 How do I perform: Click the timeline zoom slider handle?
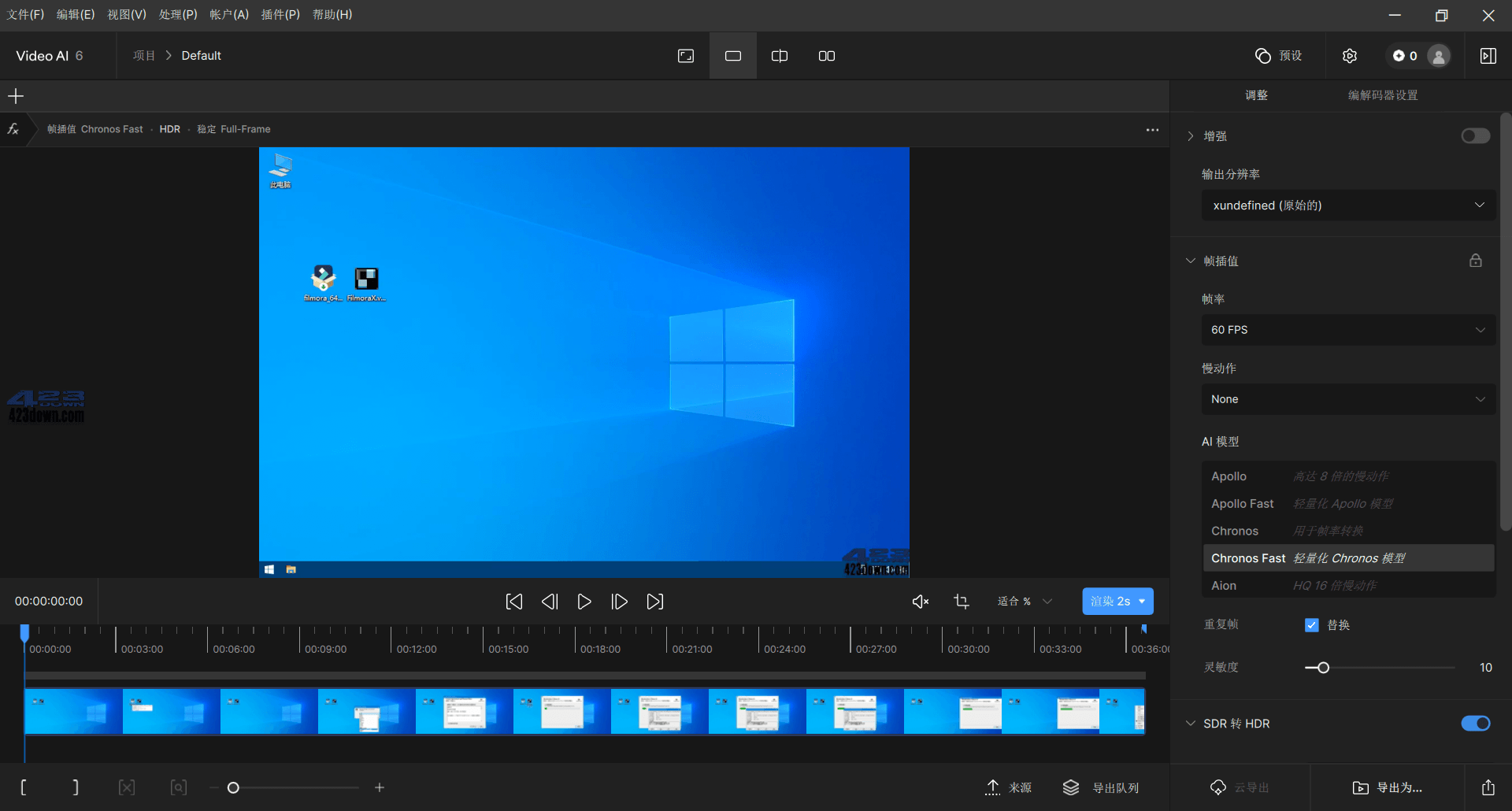tap(233, 787)
